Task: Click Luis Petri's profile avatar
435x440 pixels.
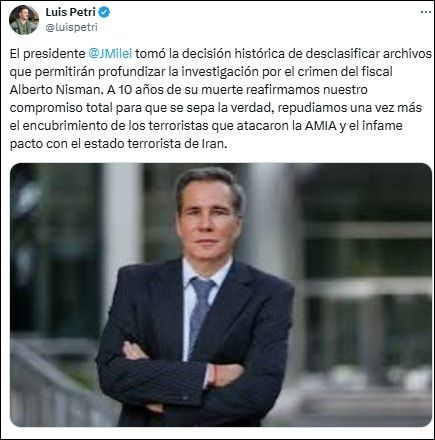Action: pos(24,20)
